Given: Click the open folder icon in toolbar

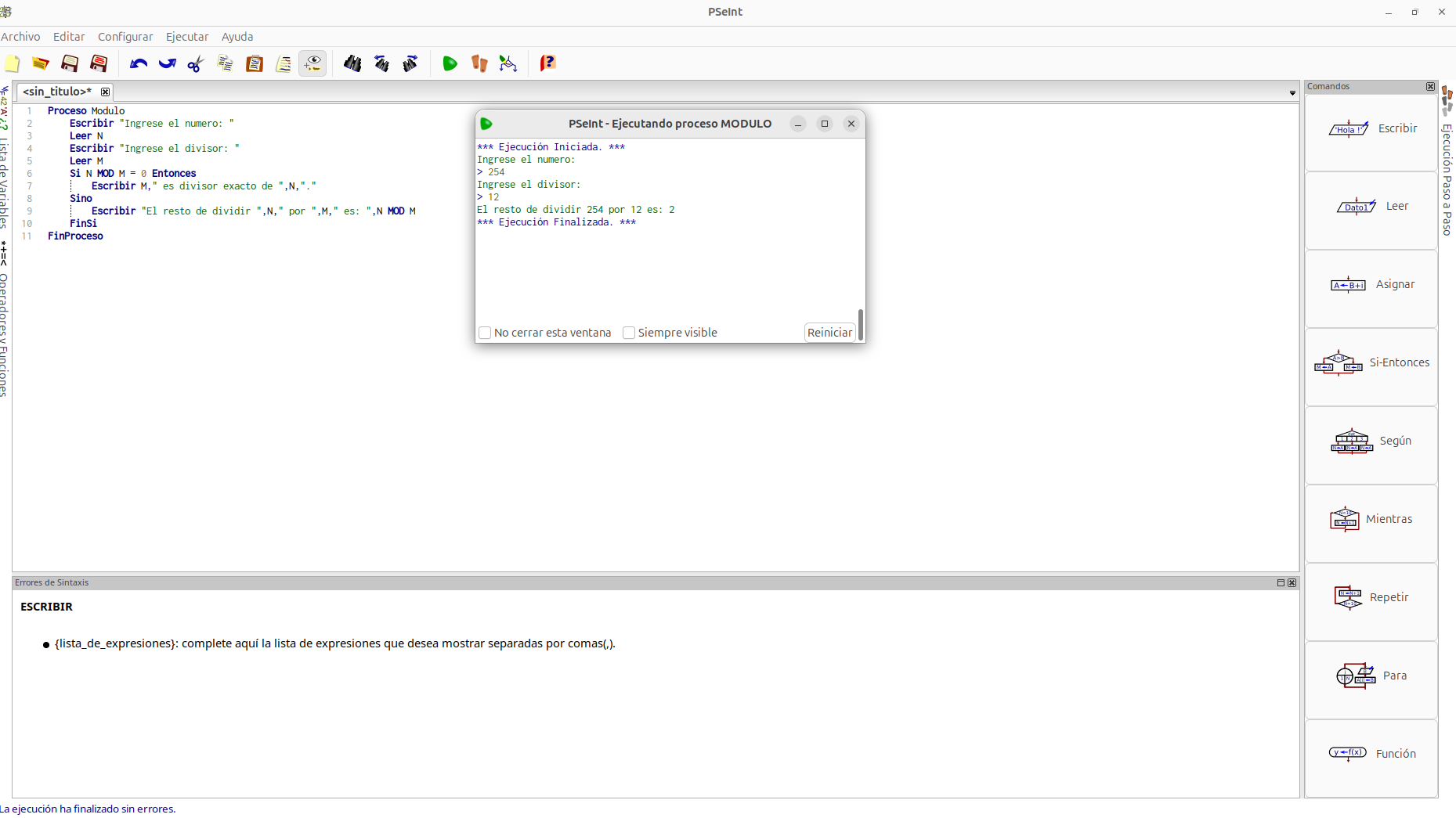Looking at the screenshot, I should pyautogui.click(x=40, y=63).
